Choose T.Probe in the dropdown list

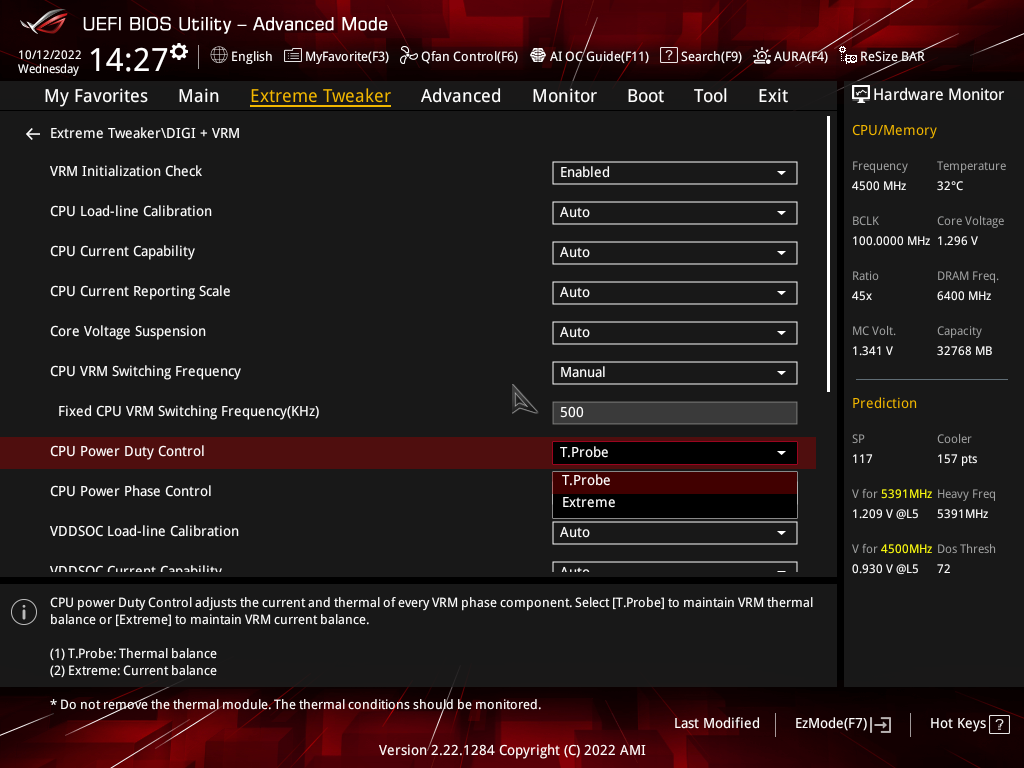coord(675,481)
